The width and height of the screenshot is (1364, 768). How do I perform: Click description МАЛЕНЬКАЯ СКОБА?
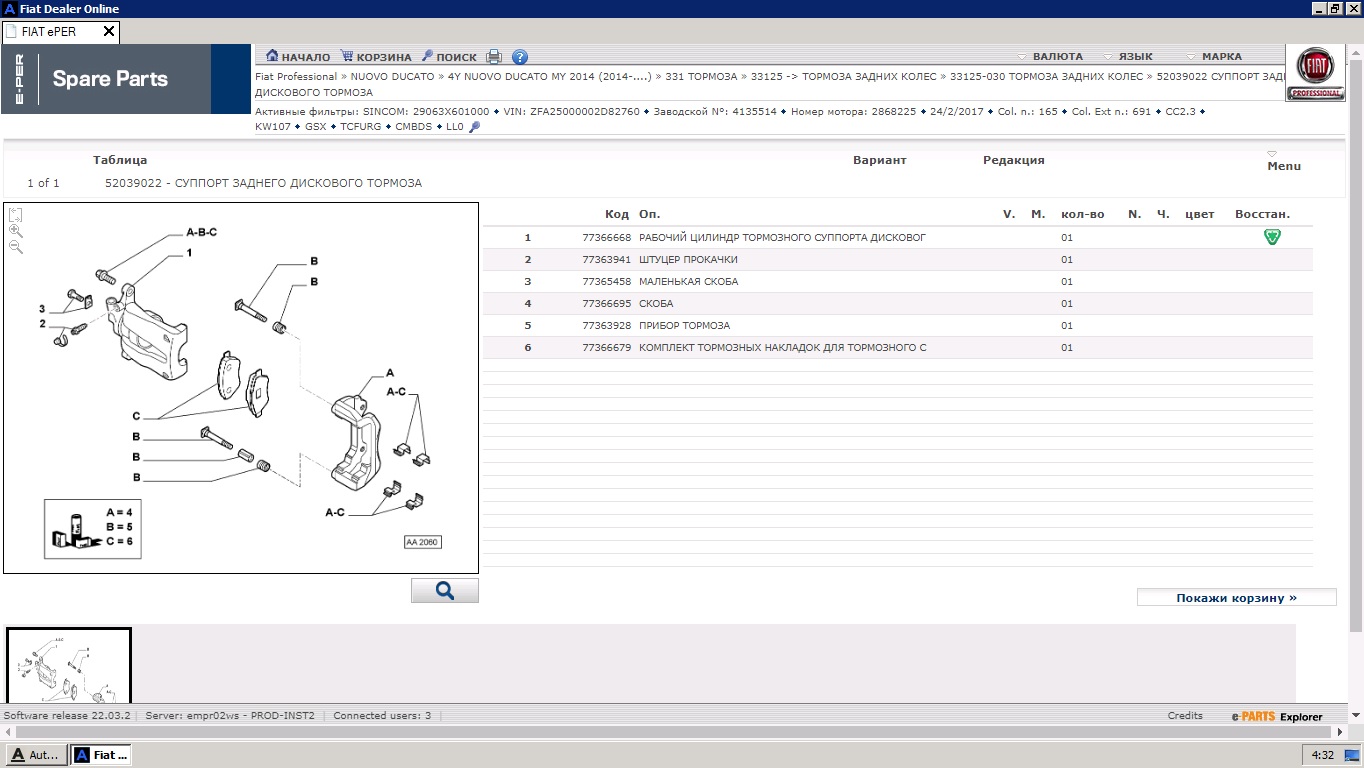point(688,282)
